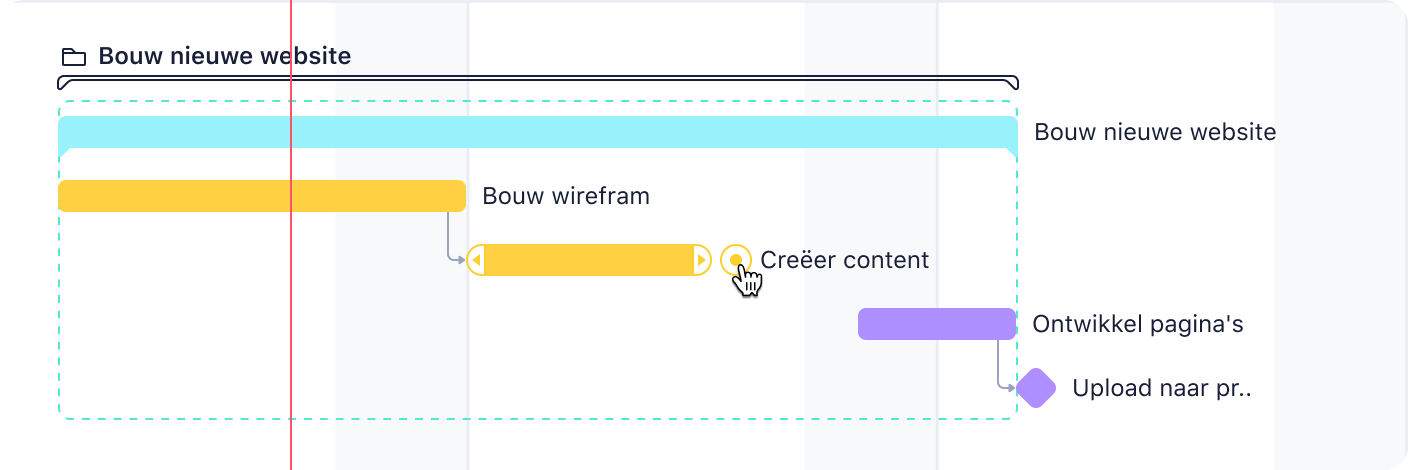
Task: Click the Bouw nieuwe website label beside cyan bar
Action: (x=1155, y=132)
